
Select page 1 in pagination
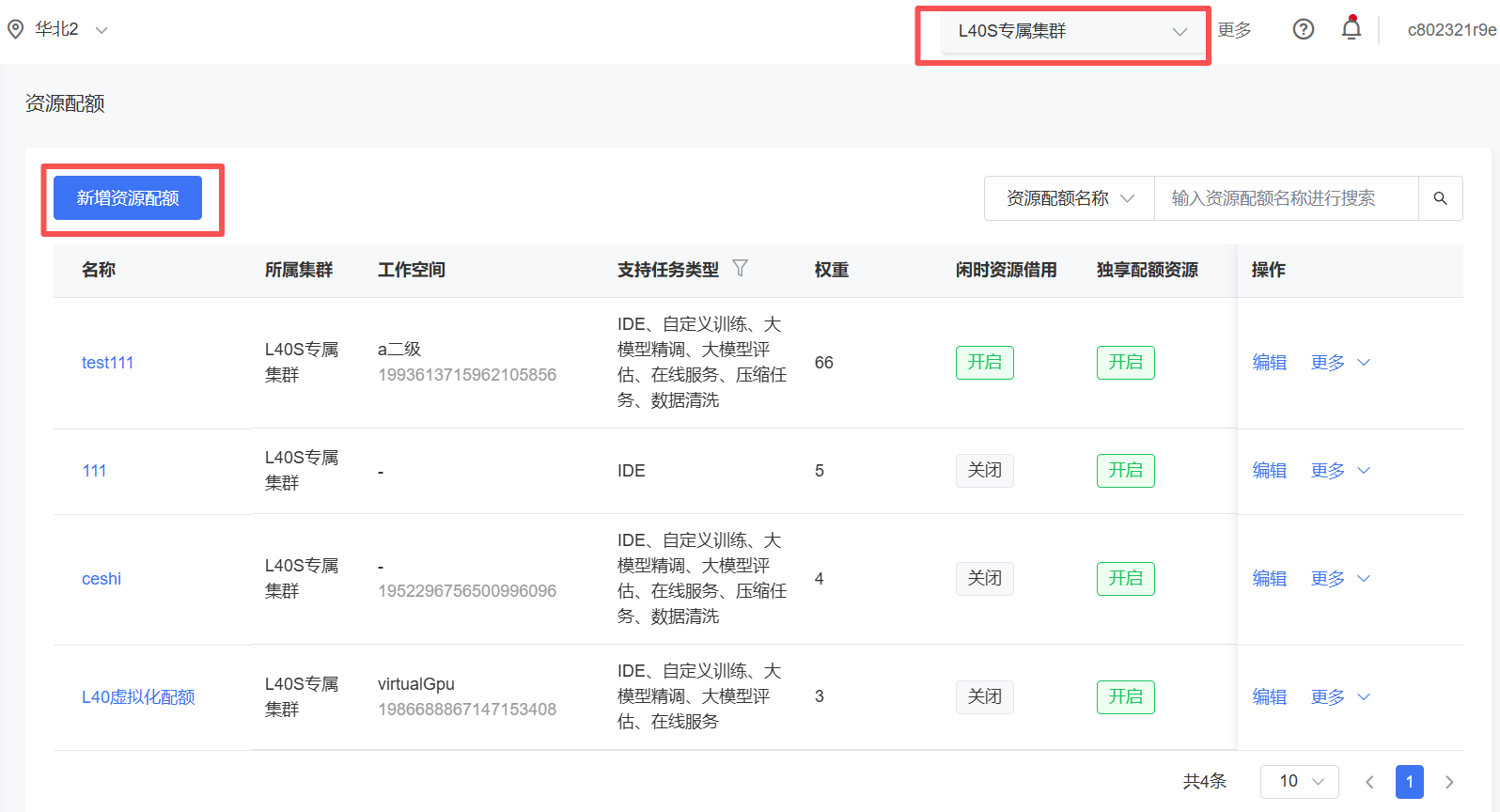[x=1409, y=782]
